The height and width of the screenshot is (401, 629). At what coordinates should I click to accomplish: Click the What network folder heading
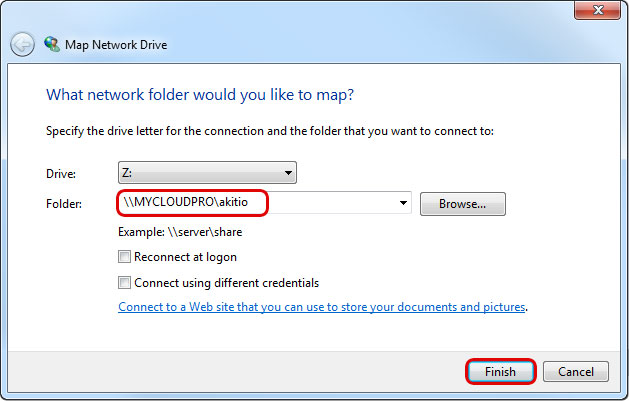(x=200, y=95)
